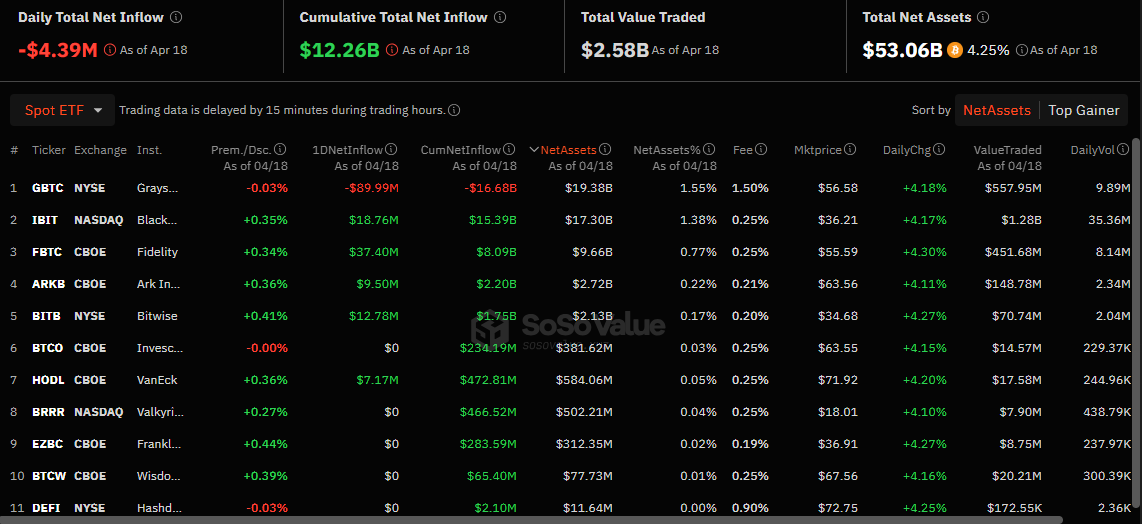Image resolution: width=1142 pixels, height=524 pixels.
Task: Click the FBTC ticker
Action: click(x=47, y=251)
